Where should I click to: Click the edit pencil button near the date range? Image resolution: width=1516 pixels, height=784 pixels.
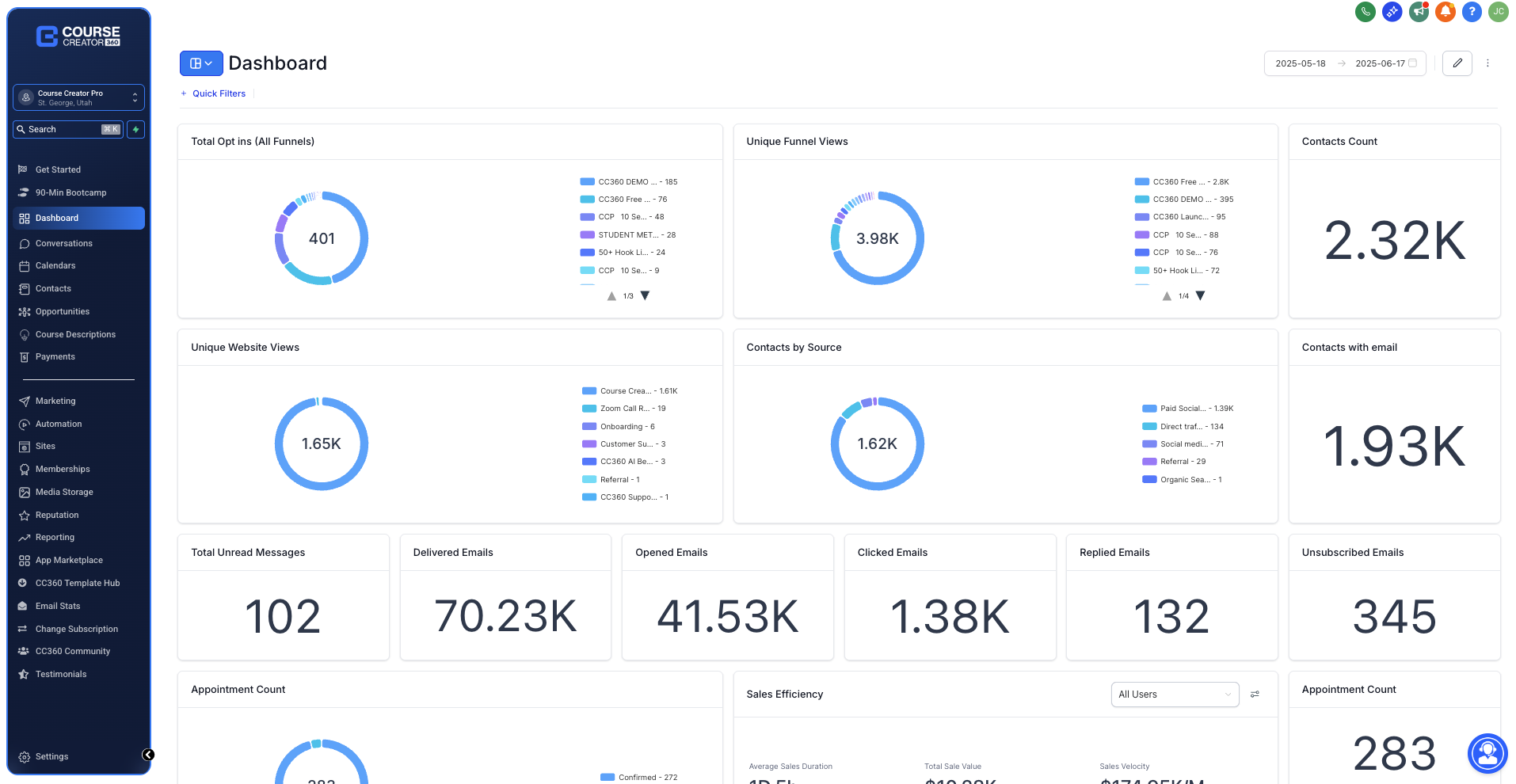1457,63
